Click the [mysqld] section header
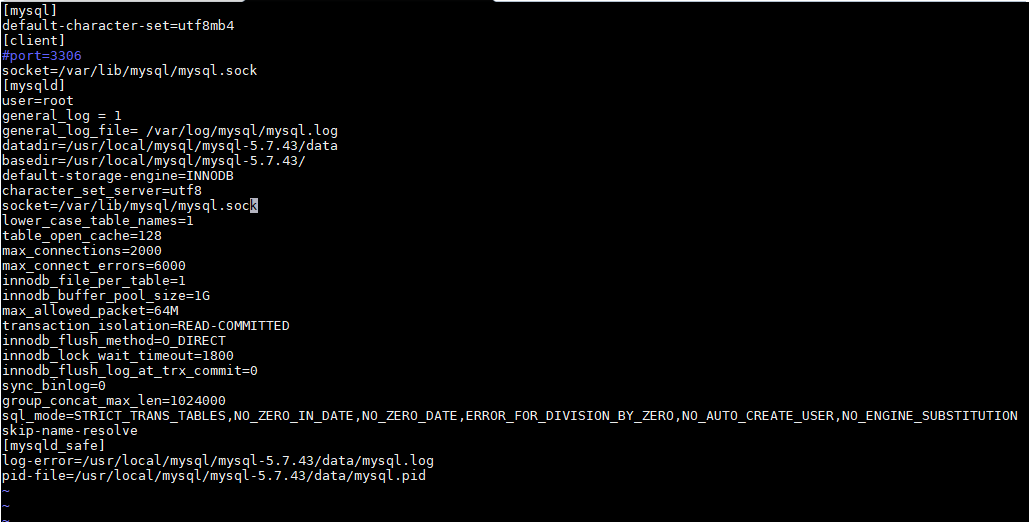Image resolution: width=1029 pixels, height=522 pixels. [x=33, y=85]
